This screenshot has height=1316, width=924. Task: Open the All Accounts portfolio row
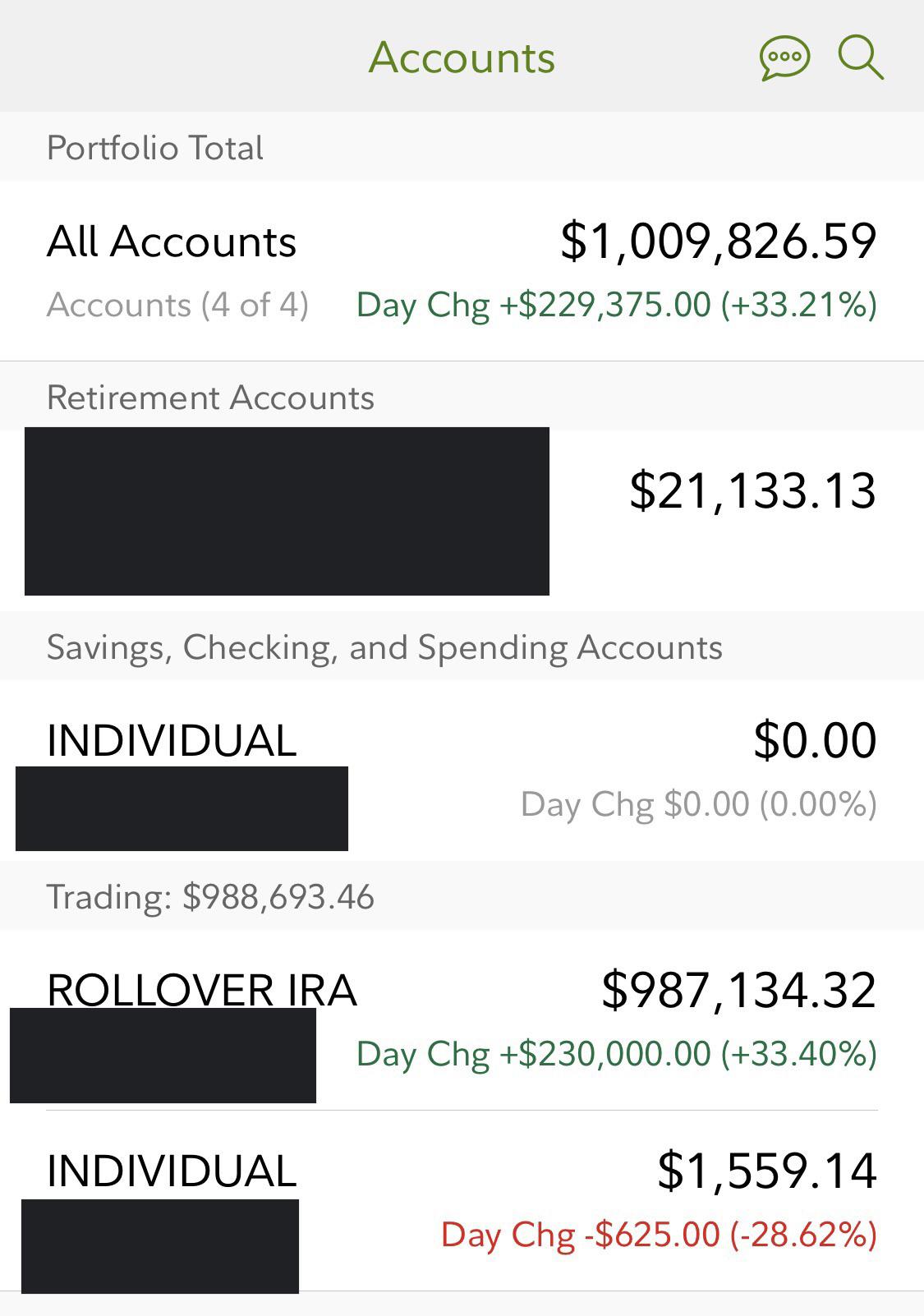(172, 242)
